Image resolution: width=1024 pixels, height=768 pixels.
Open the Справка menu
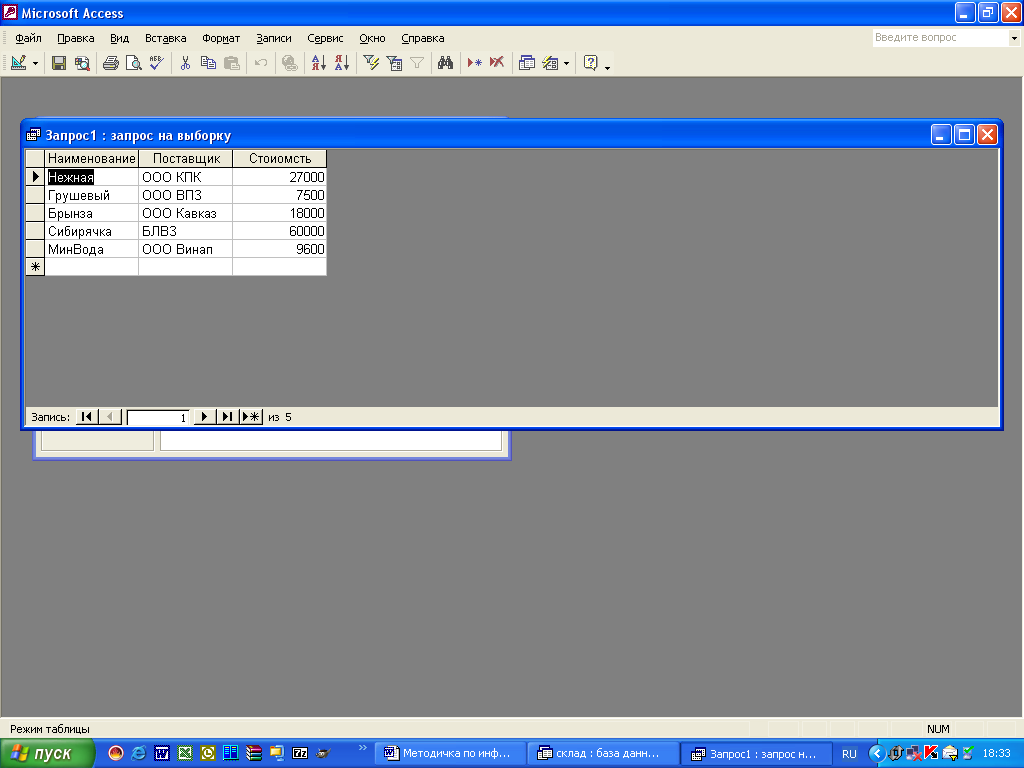pos(423,38)
